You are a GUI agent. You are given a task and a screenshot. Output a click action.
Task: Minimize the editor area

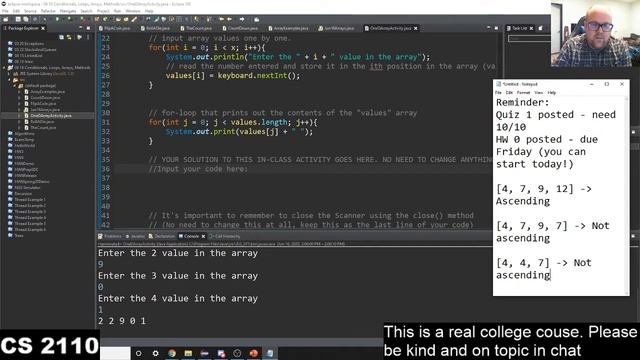[489, 28]
